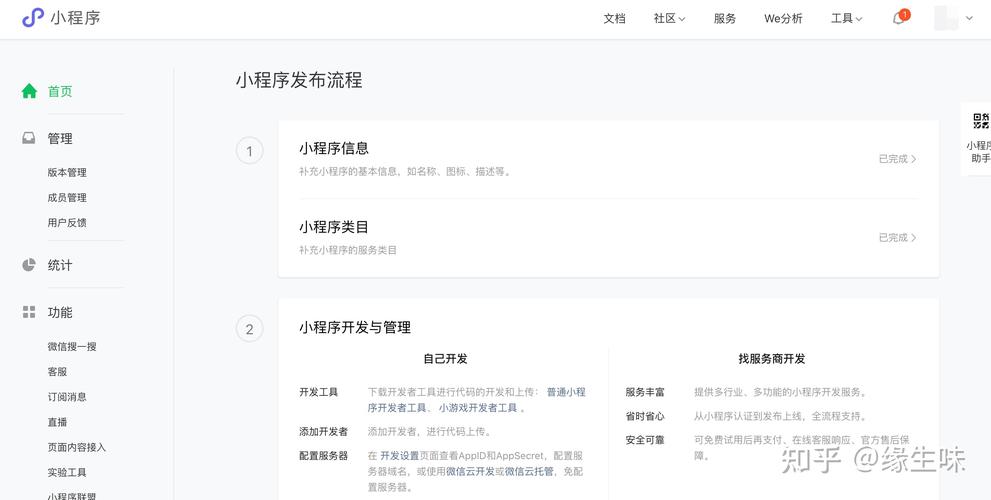Click the 开发设置 link
Image resolution: width=991 pixels, height=500 pixels.
click(x=399, y=456)
